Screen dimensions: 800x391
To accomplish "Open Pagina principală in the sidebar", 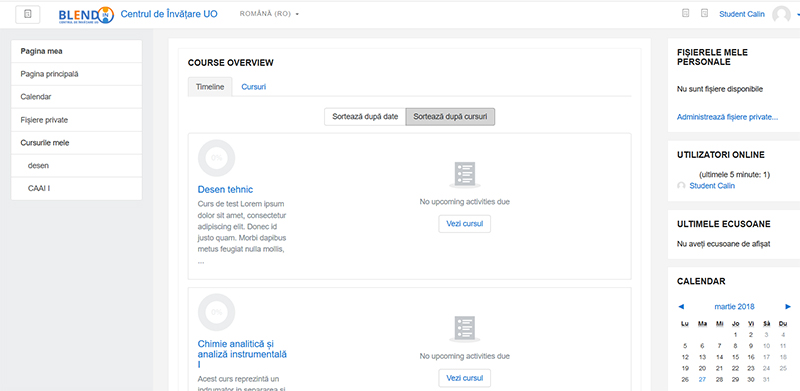I will pos(77,74).
